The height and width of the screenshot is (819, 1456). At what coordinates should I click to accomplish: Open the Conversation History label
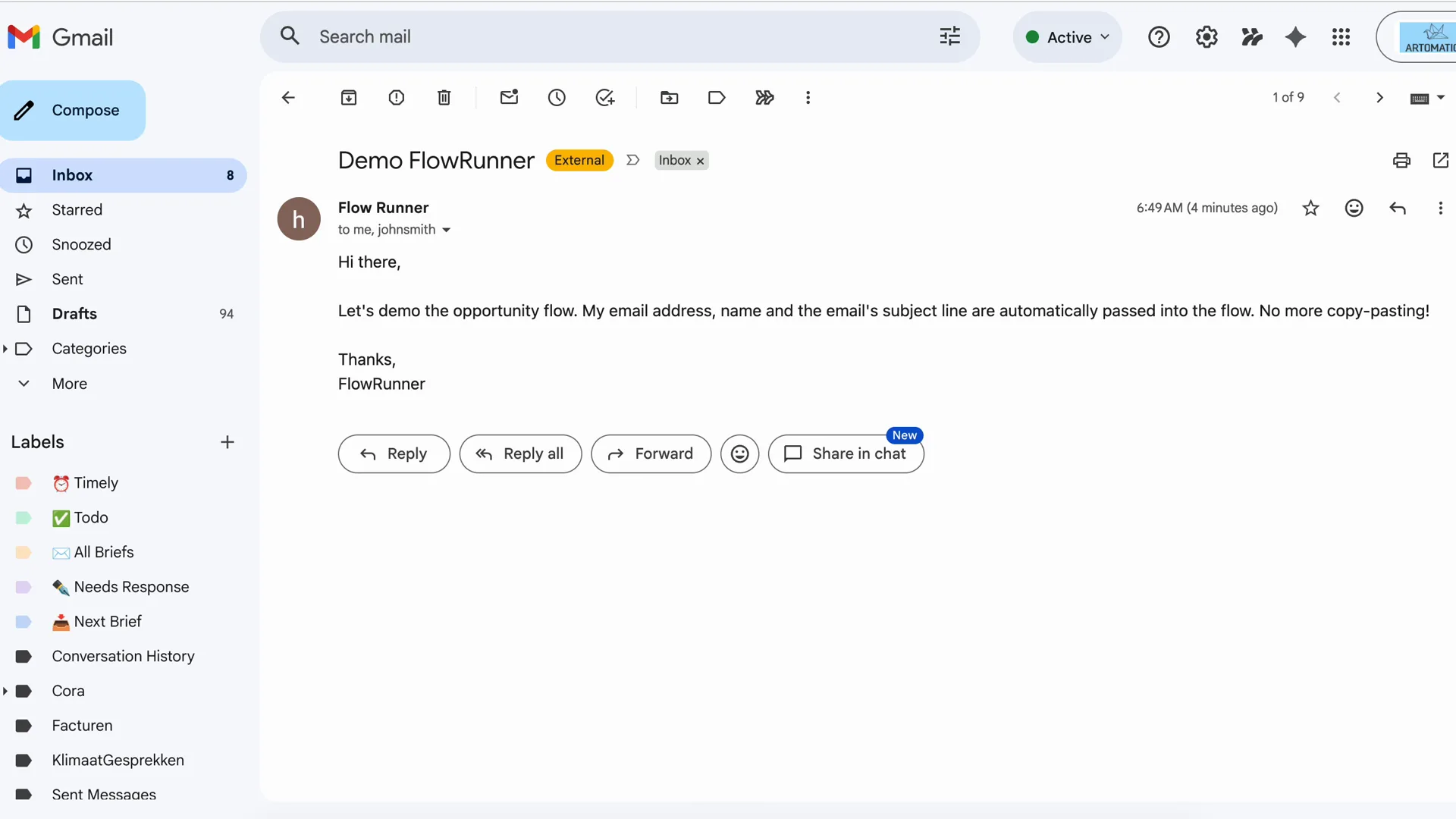[x=124, y=657]
